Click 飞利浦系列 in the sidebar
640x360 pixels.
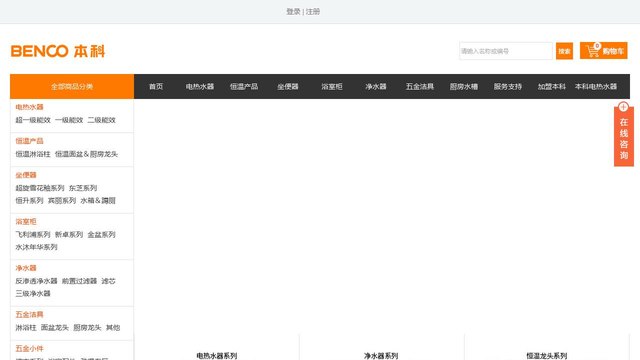pos(33,234)
